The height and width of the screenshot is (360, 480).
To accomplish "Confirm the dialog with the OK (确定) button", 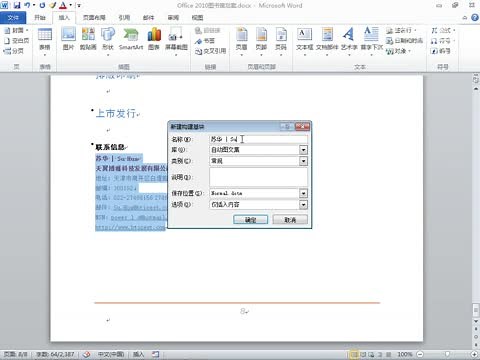I will pos(250,220).
